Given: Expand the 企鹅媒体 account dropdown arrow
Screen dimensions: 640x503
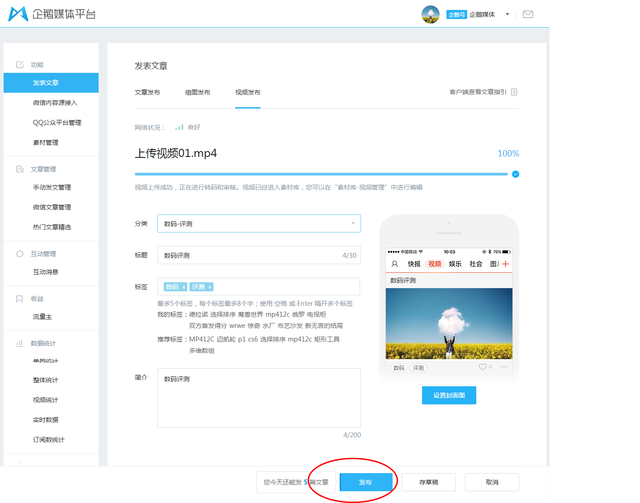Looking at the screenshot, I should [508, 15].
